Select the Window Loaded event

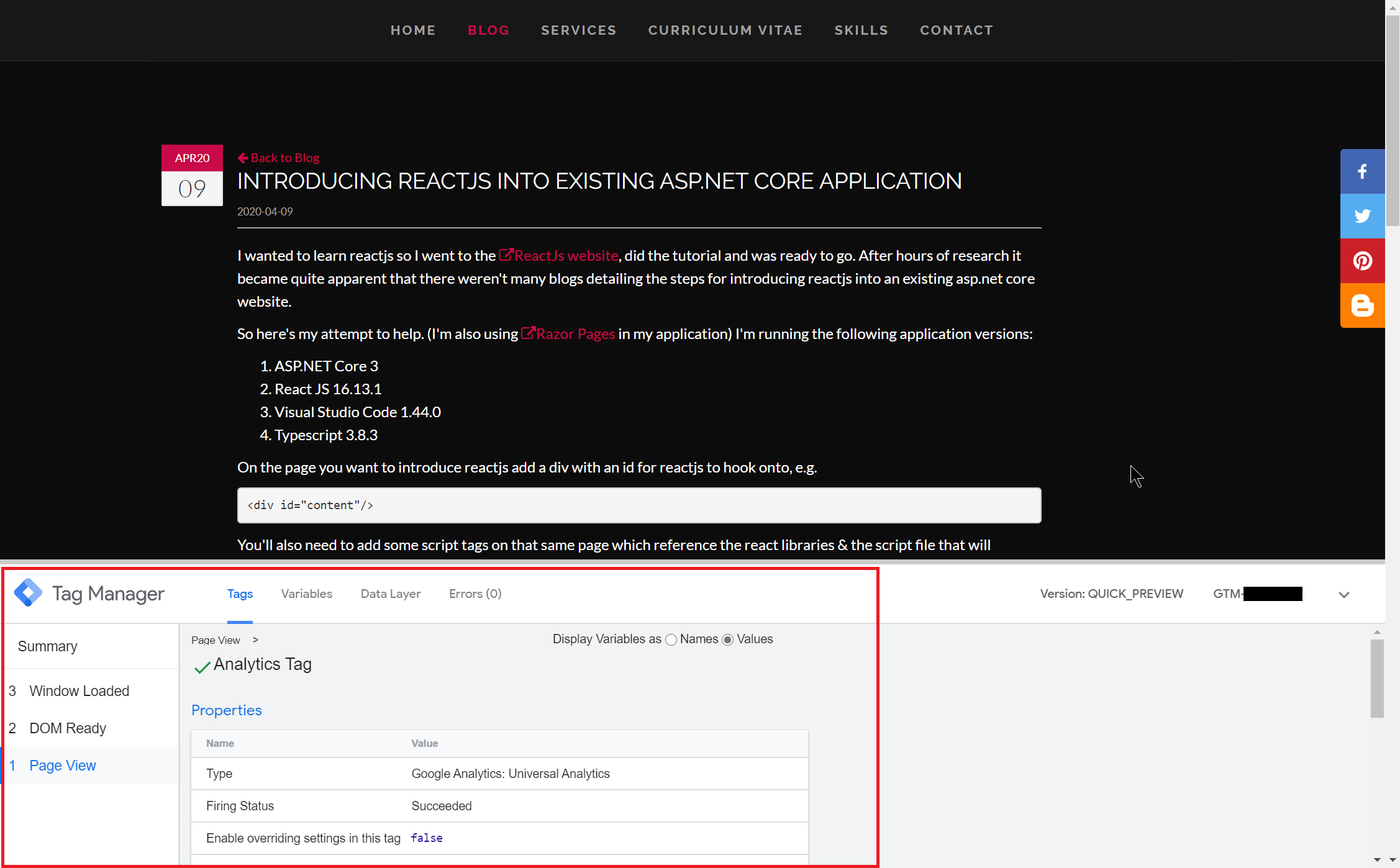pyautogui.click(x=91, y=691)
